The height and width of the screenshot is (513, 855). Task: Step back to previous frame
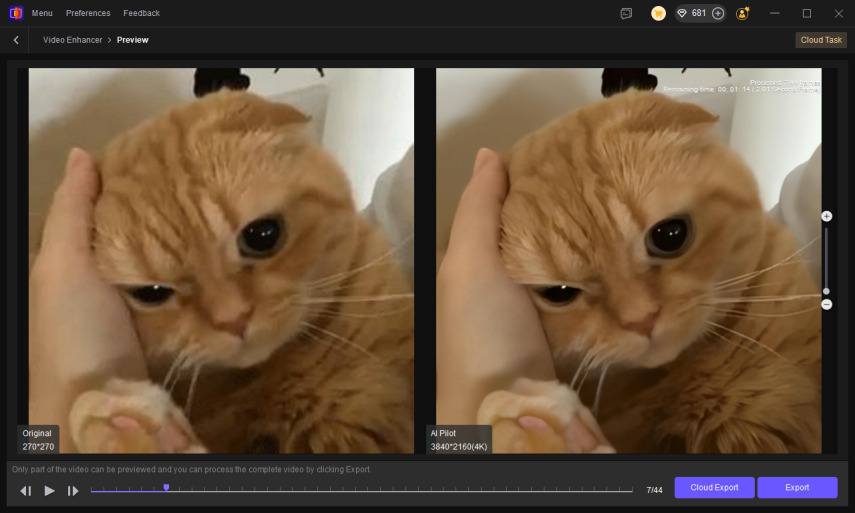pos(26,491)
